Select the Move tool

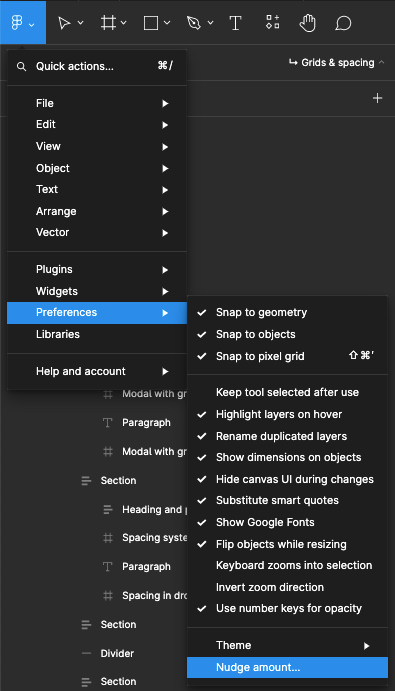click(64, 23)
